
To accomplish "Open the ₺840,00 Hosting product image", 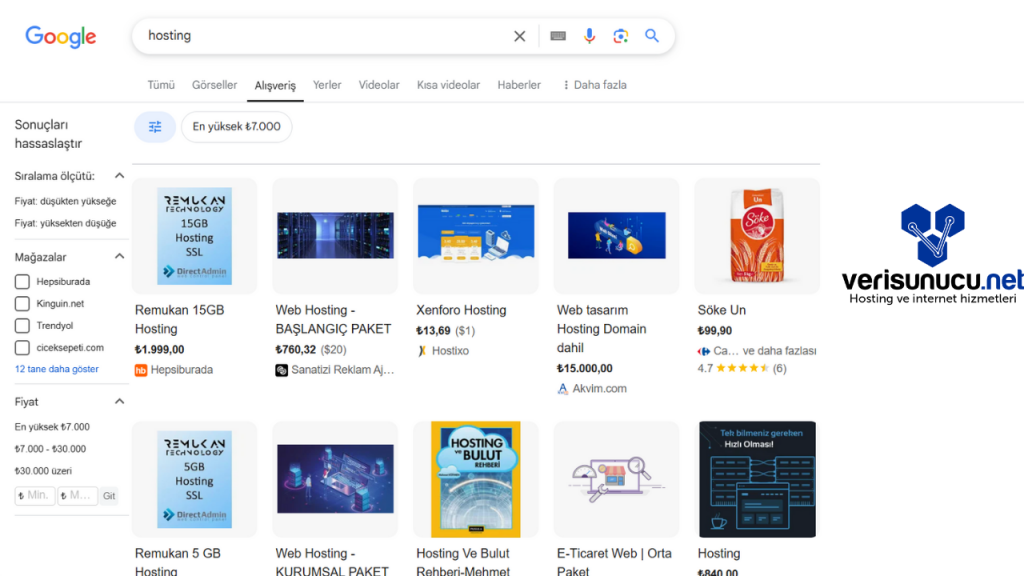I will (x=757, y=479).
